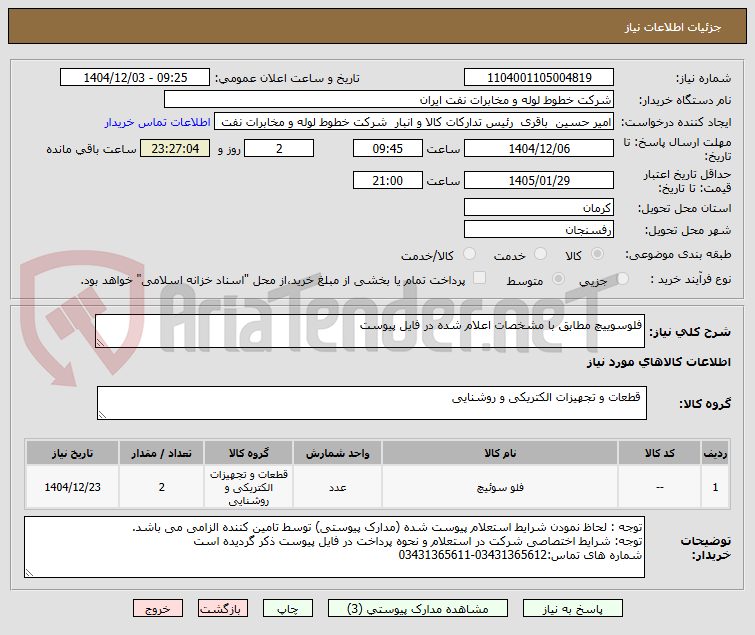Click the تعداد / مقدار column header
This screenshot has width=755, height=635.
[x=161, y=453]
